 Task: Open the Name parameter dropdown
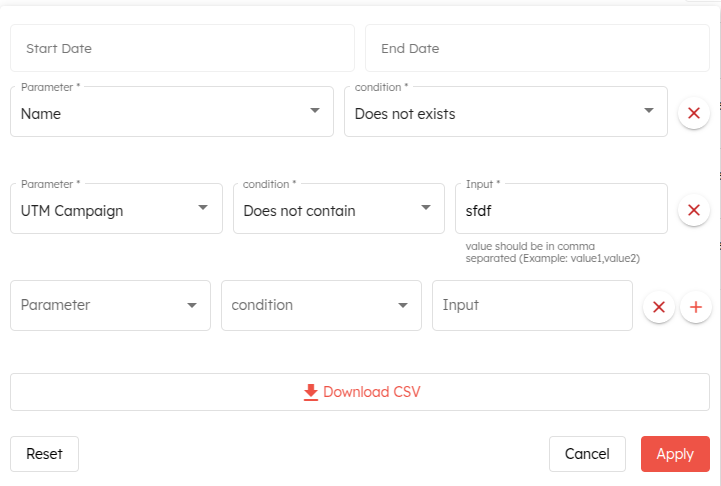pos(171,112)
